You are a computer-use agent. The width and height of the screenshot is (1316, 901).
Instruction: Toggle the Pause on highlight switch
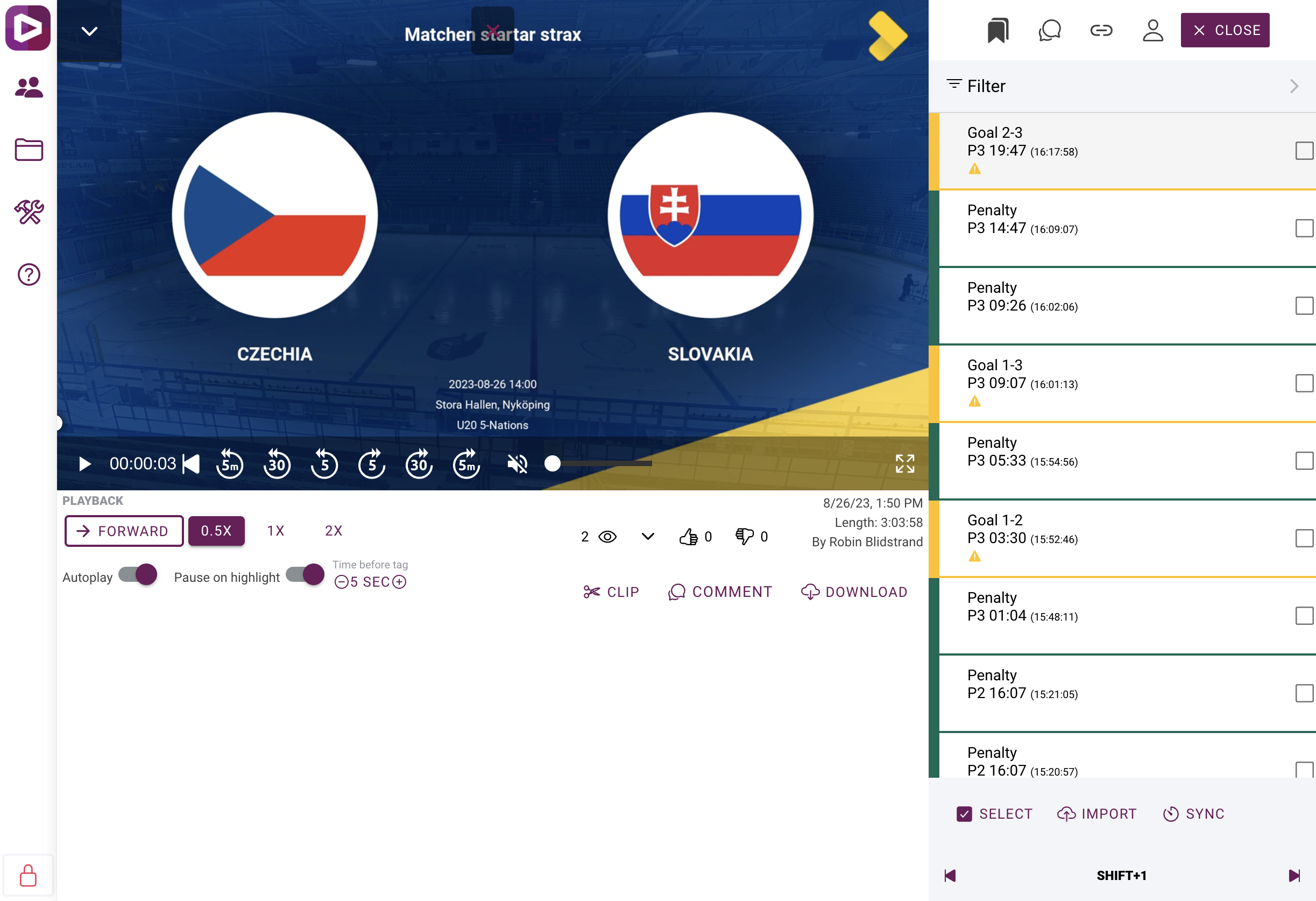[x=304, y=576]
